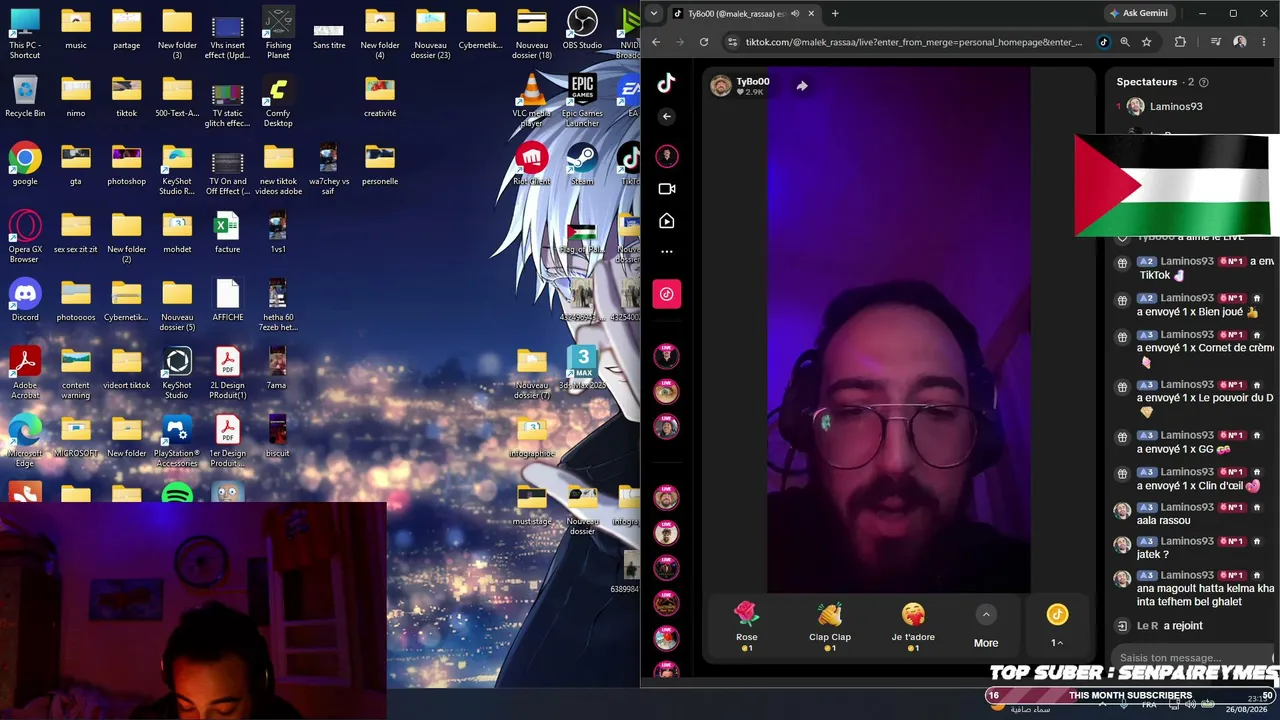Launch Adobe Acrobat from desktop
The width and height of the screenshot is (1280, 720).
25,373
